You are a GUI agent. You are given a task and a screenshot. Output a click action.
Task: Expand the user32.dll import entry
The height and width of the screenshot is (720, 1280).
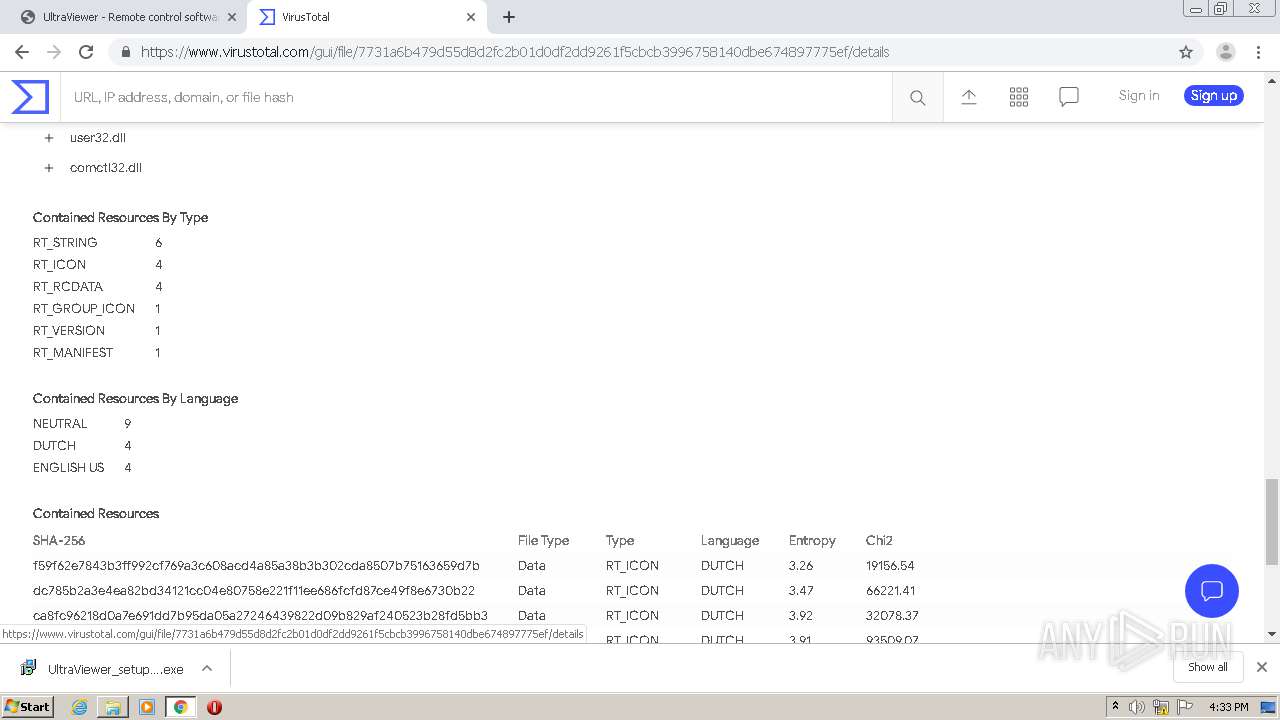48,138
